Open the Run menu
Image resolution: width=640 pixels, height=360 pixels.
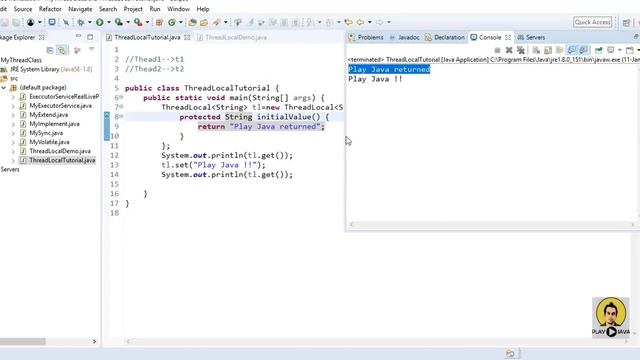tap(155, 9)
